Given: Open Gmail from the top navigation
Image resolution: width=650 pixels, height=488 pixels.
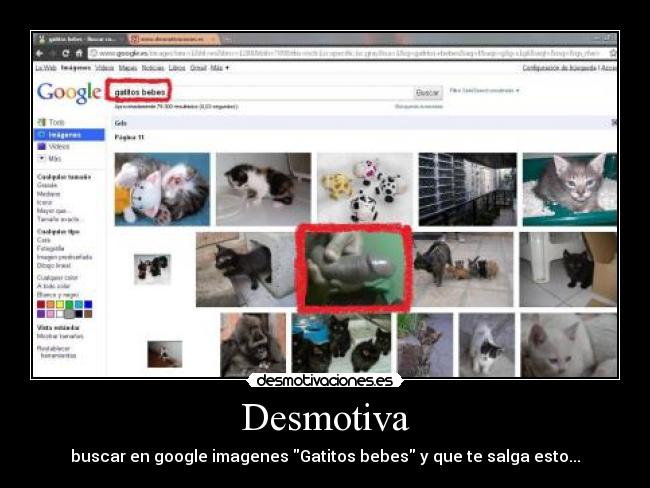Looking at the screenshot, I should tap(198, 68).
